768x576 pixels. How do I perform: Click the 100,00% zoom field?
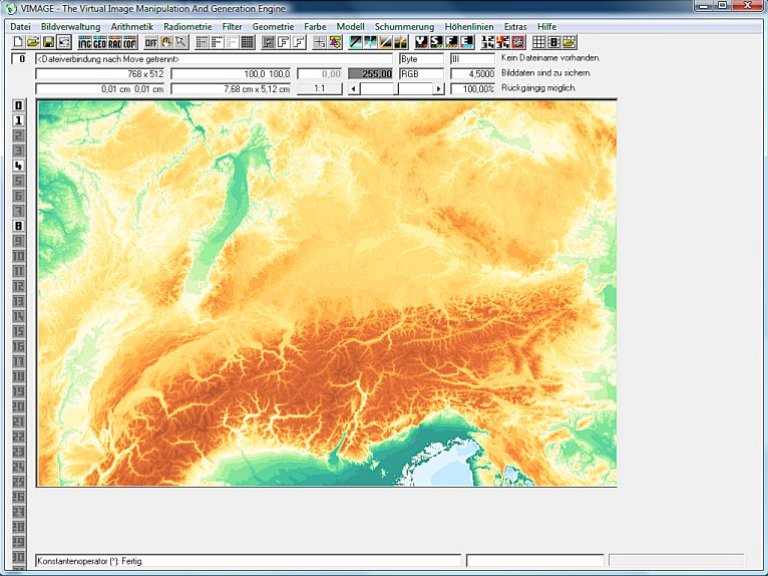pyautogui.click(x=472, y=89)
